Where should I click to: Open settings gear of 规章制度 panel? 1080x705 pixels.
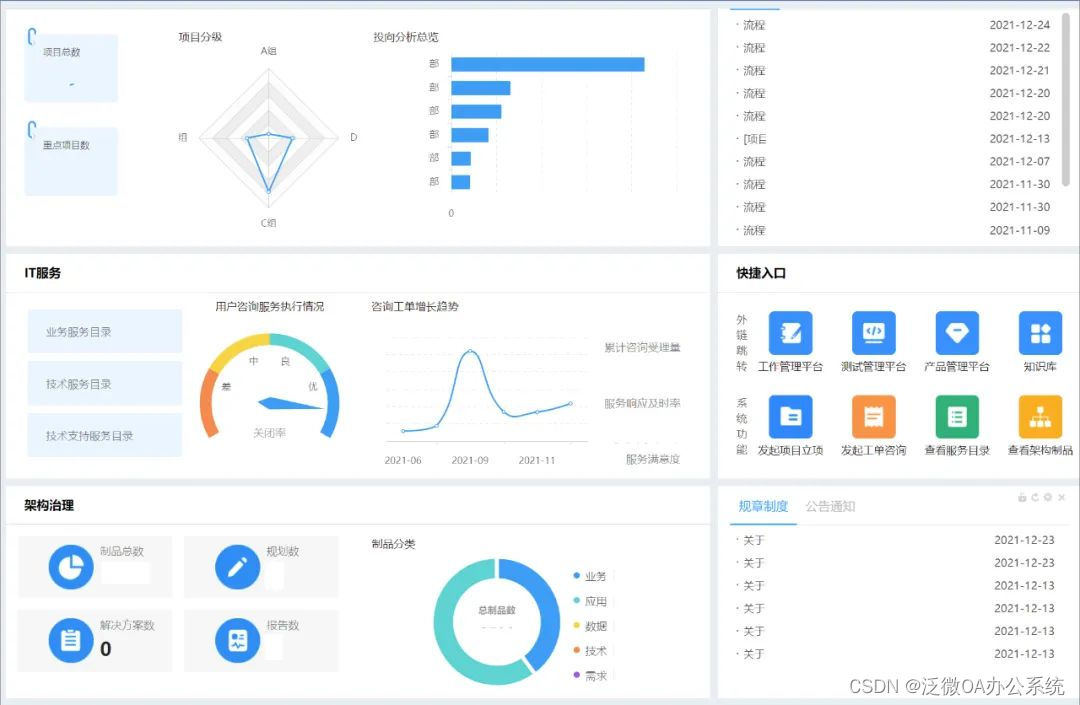tap(1048, 497)
